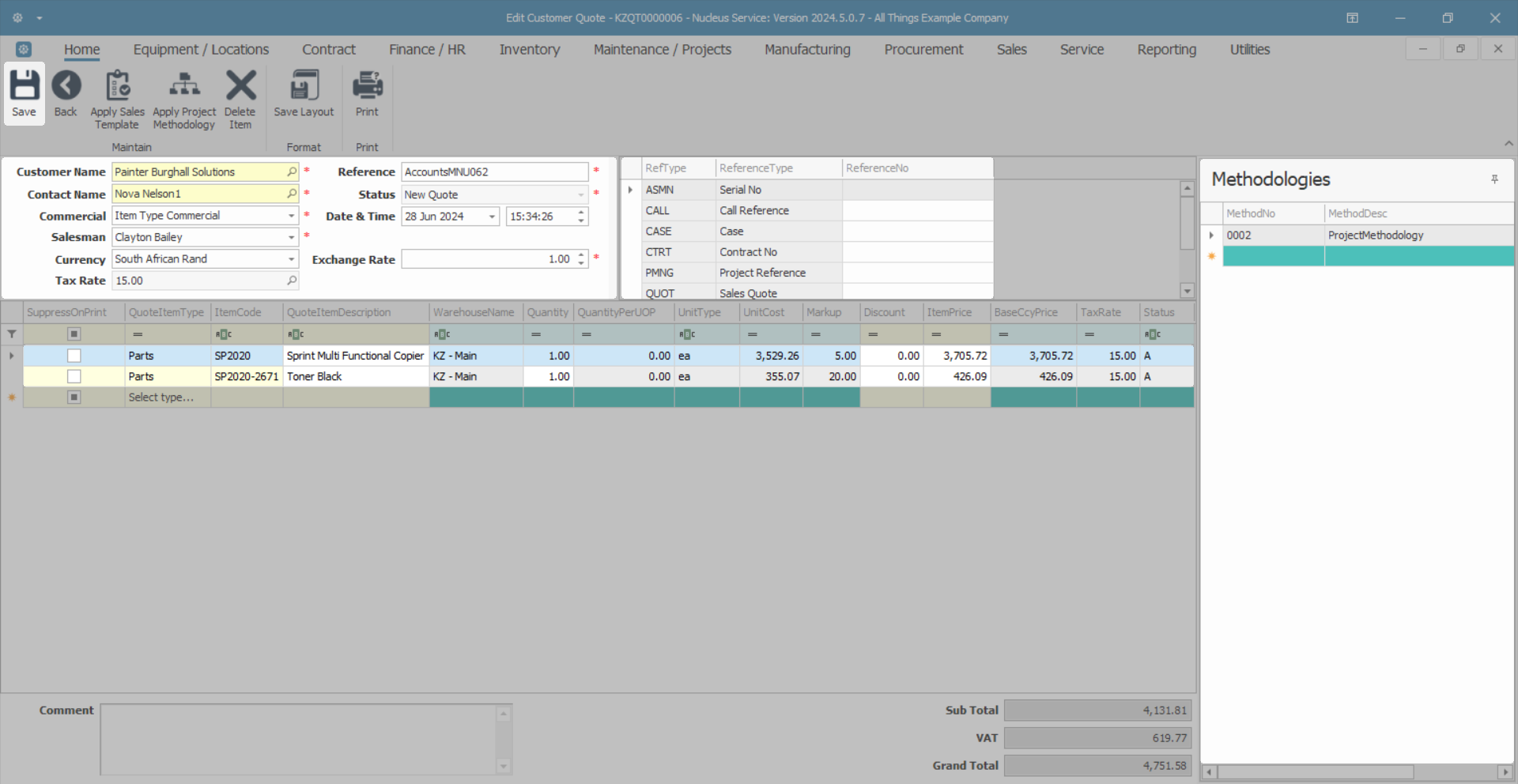The image size is (1518, 784).
Task: Save the current grid layout
Action: tap(304, 93)
